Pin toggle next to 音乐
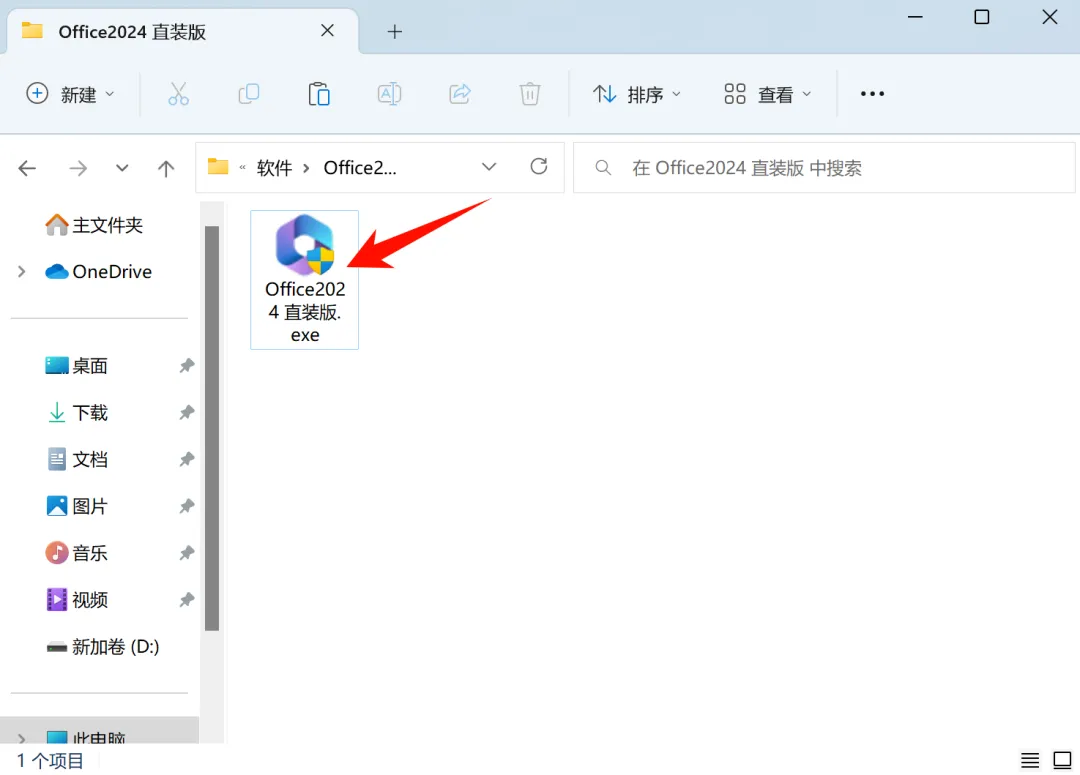 point(187,553)
